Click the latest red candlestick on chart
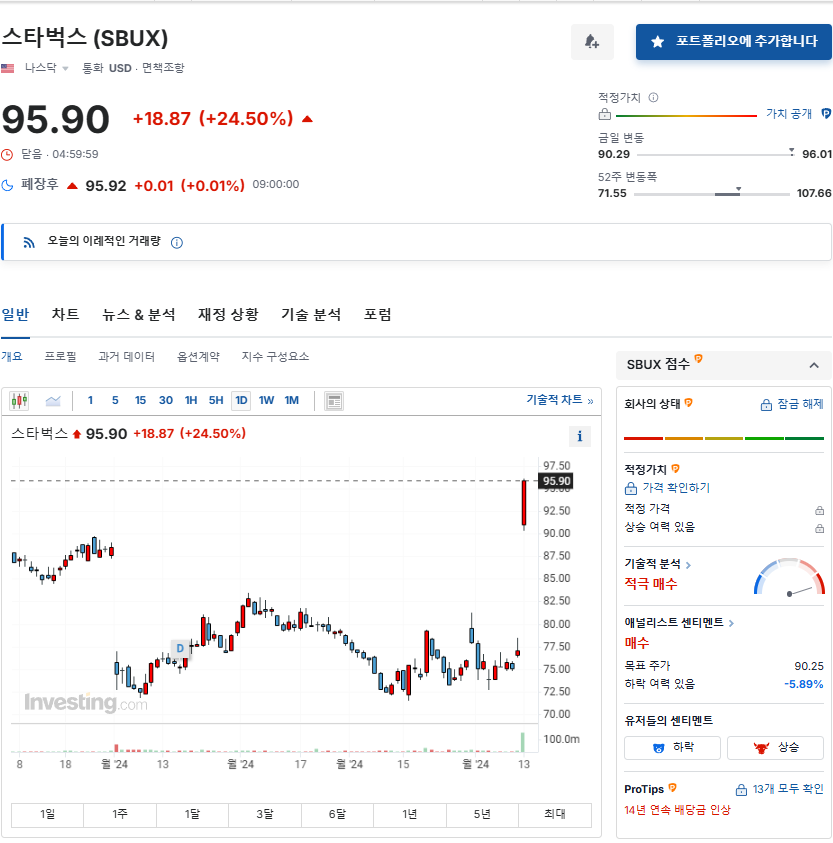833x843 pixels. 524,503
